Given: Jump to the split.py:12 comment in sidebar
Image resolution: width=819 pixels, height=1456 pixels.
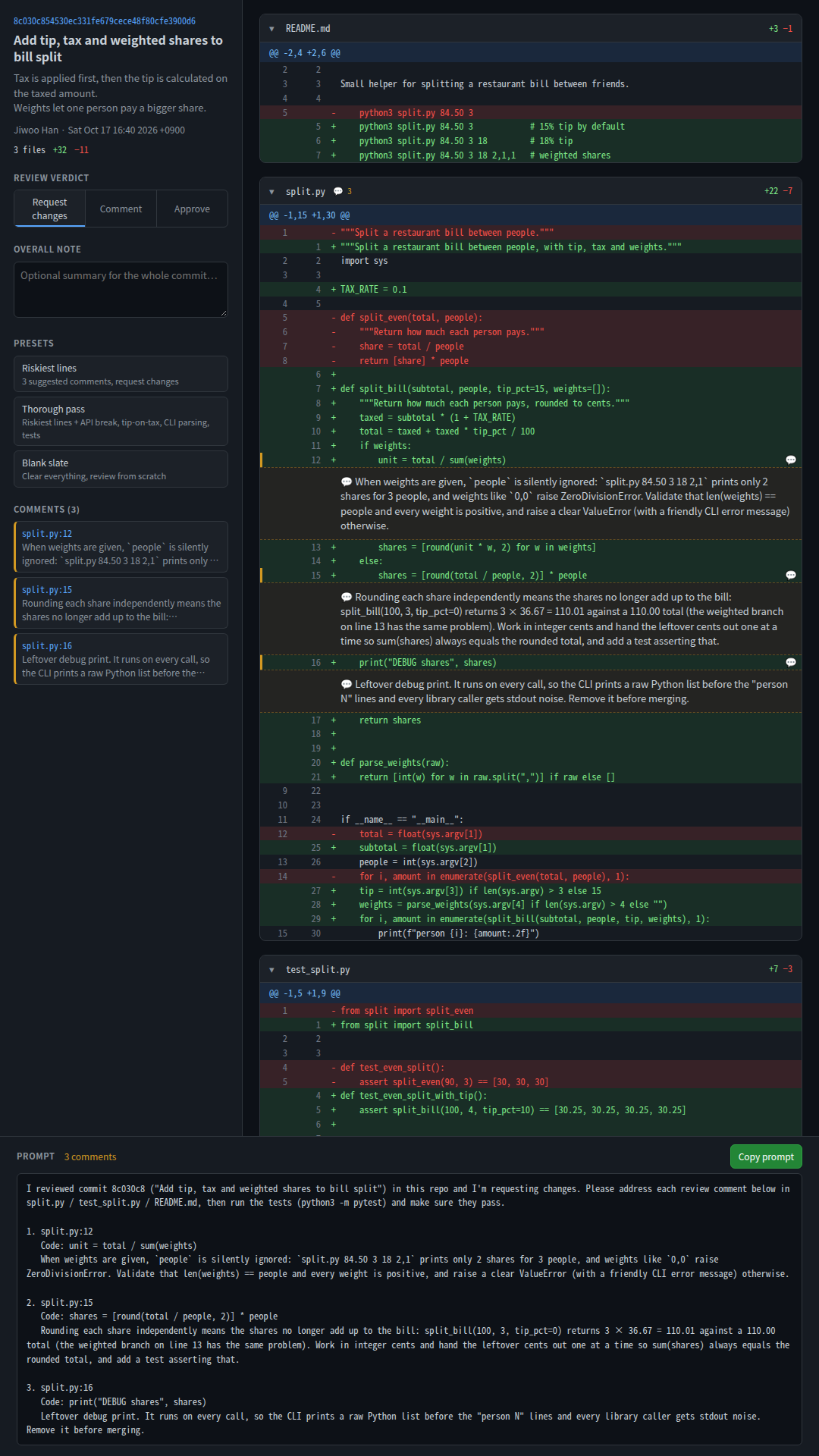Looking at the screenshot, I should 121,547.
